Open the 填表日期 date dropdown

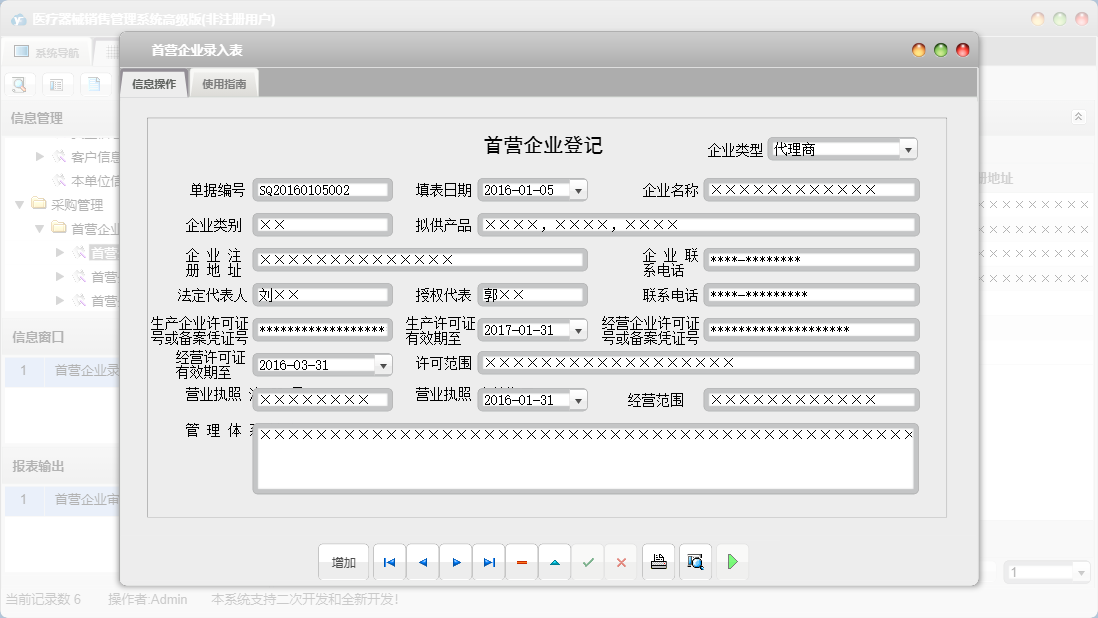[x=578, y=190]
